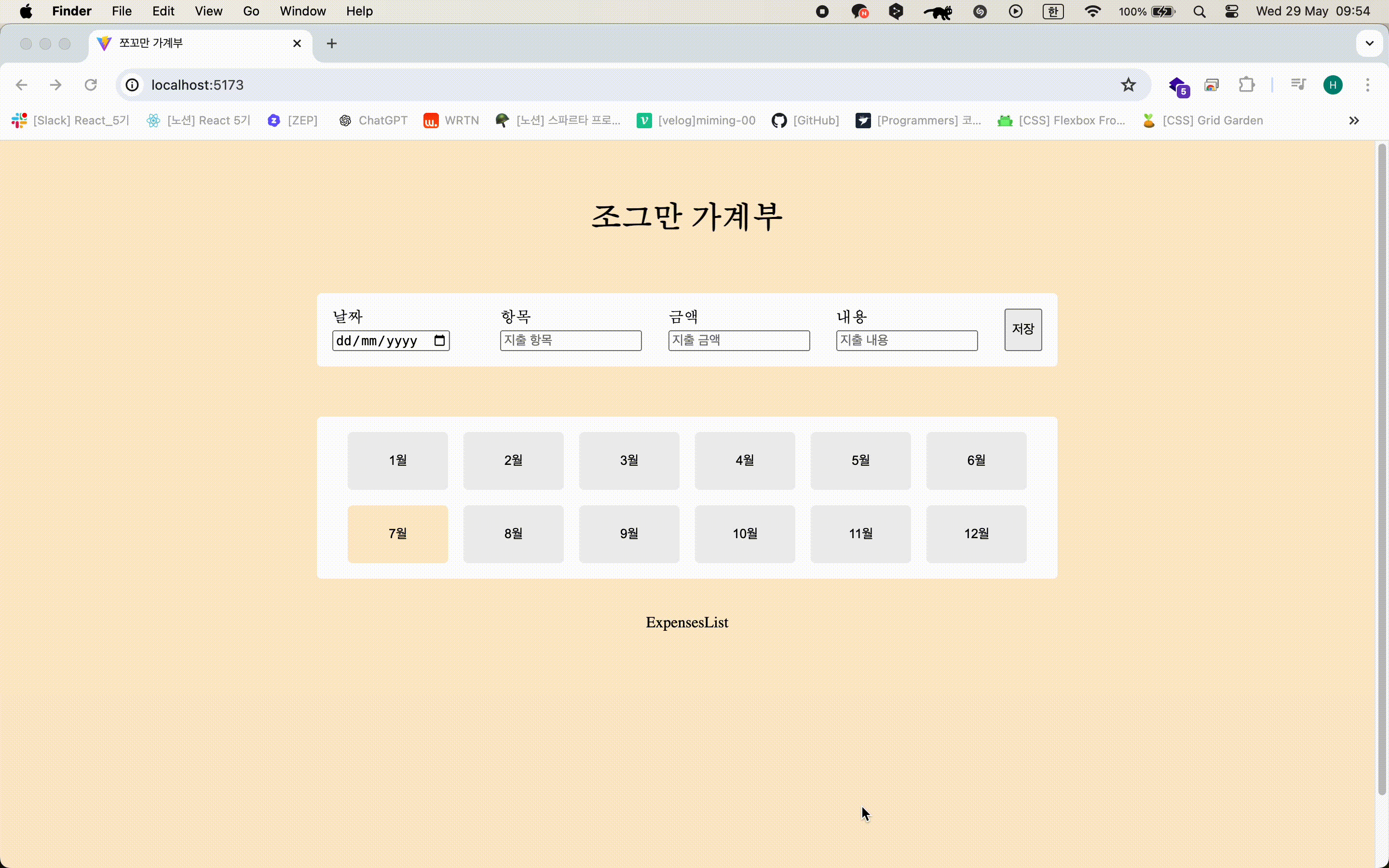
Task: Open the date picker in the 날짜 field
Action: pyautogui.click(x=440, y=340)
